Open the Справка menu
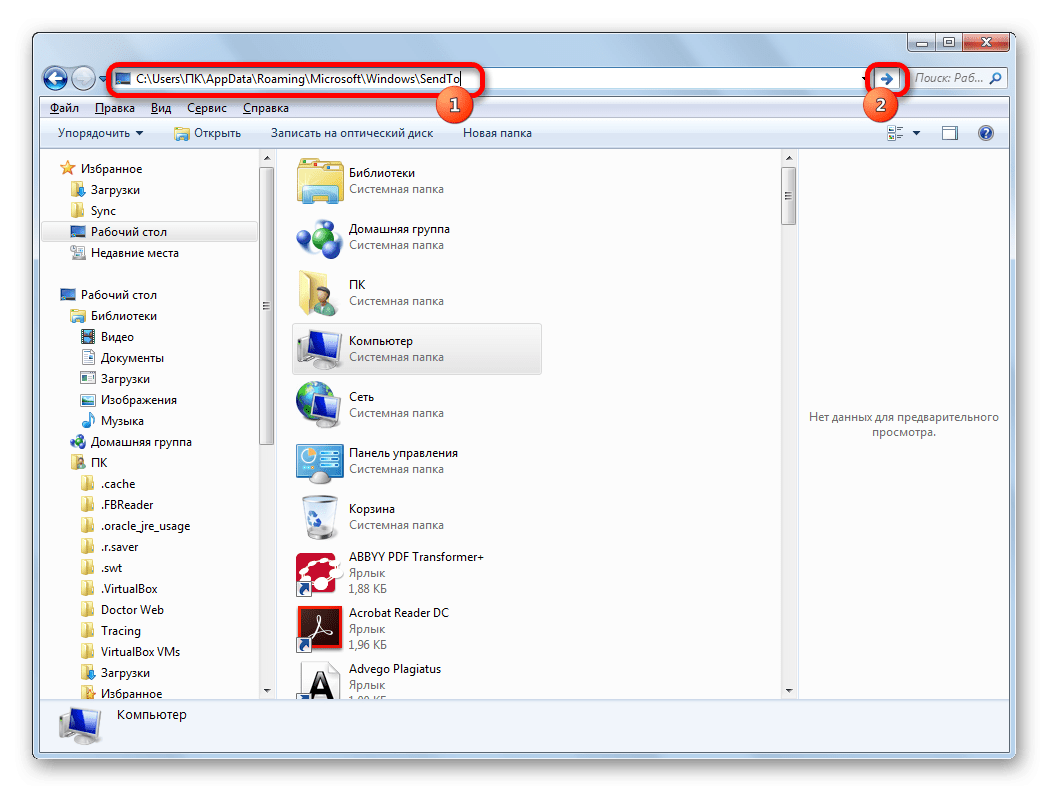Image resolution: width=1049 pixels, height=792 pixels. pyautogui.click(x=266, y=108)
